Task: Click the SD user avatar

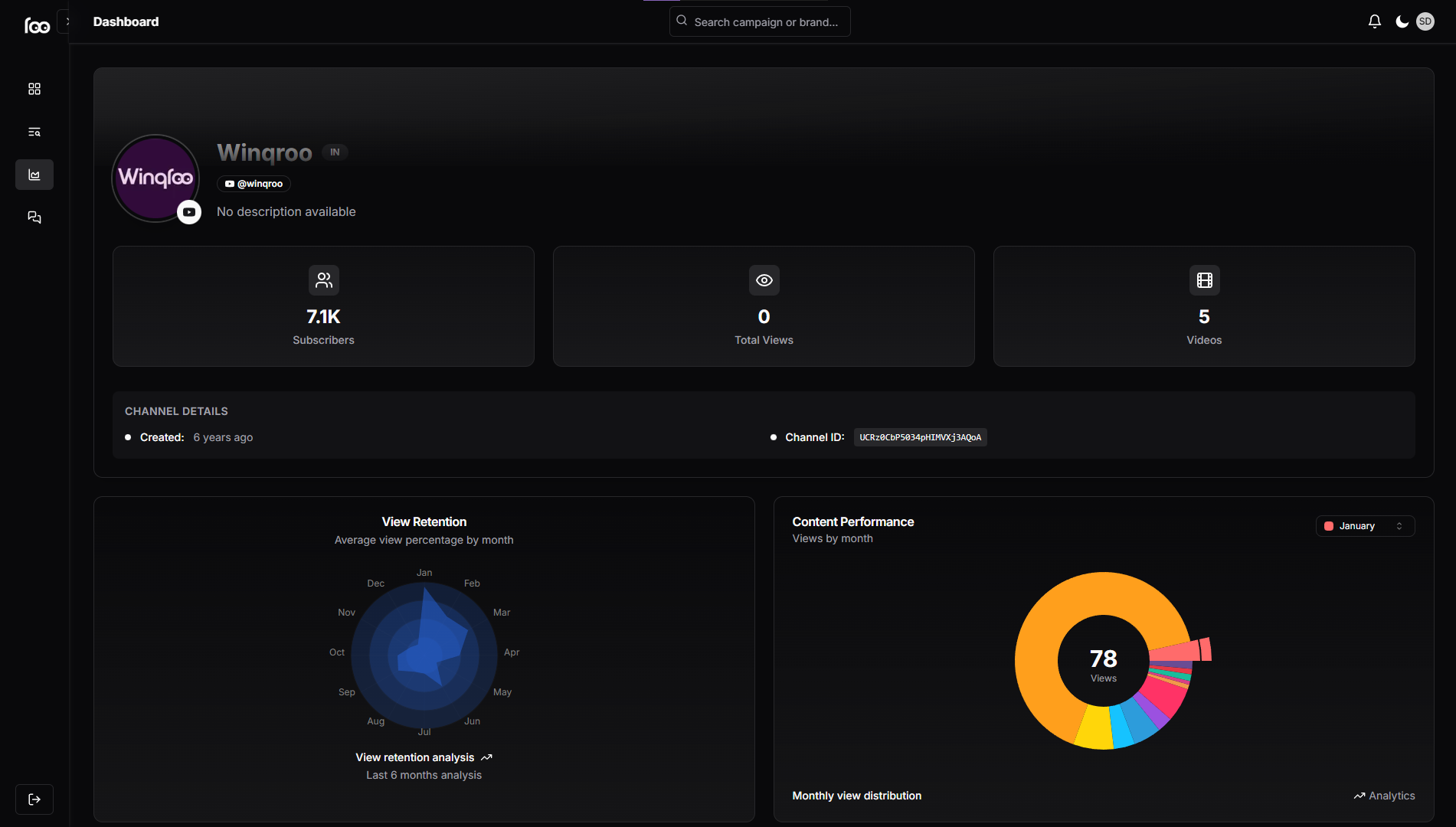Action: pos(1425,21)
